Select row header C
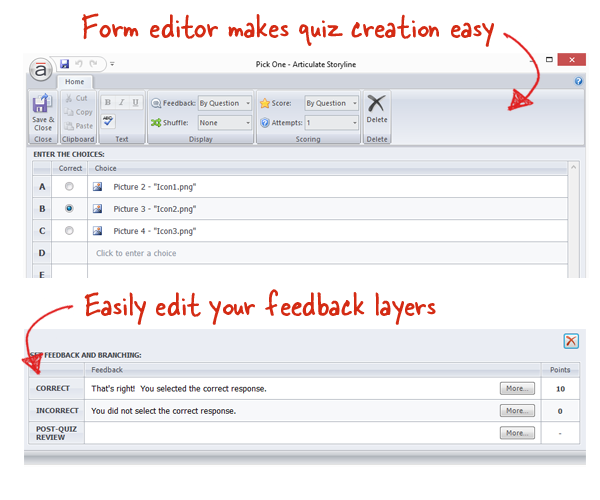This screenshot has width=600, height=500. [42, 231]
